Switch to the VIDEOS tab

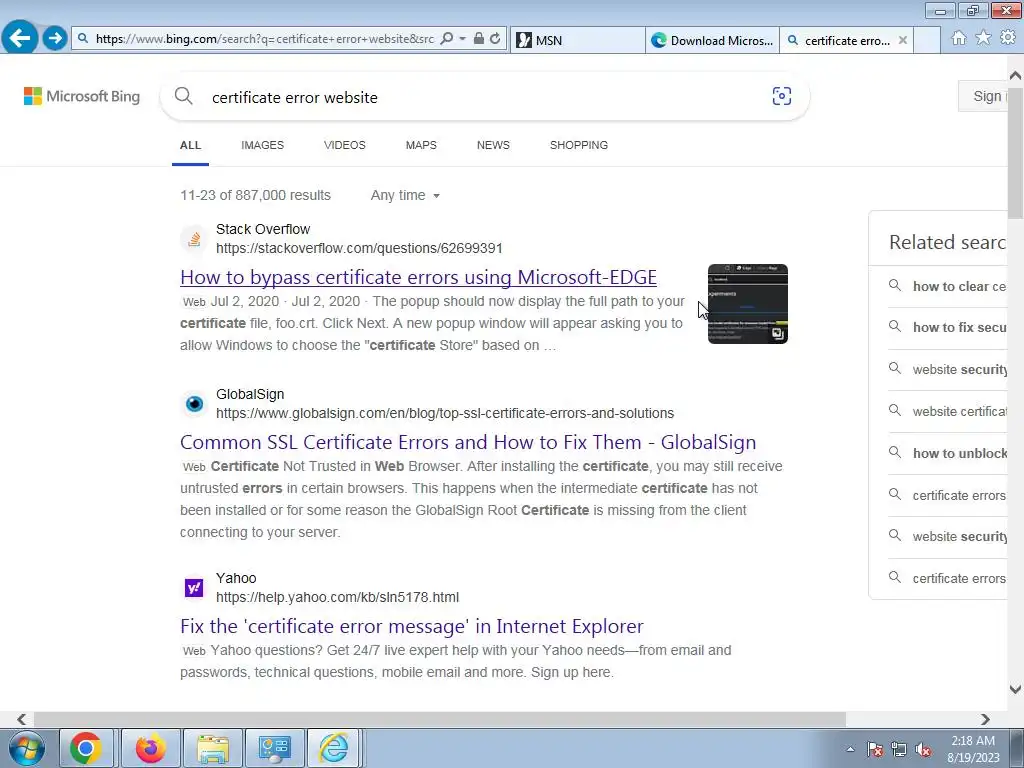pyautogui.click(x=345, y=145)
